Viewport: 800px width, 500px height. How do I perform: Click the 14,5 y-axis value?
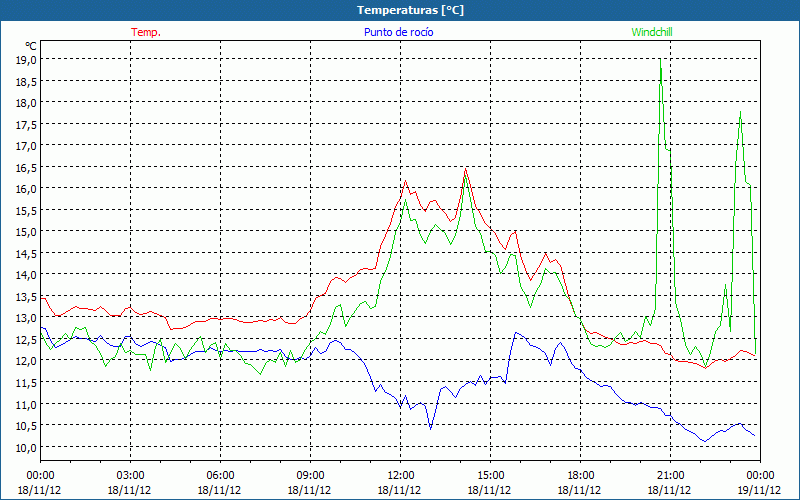point(27,254)
